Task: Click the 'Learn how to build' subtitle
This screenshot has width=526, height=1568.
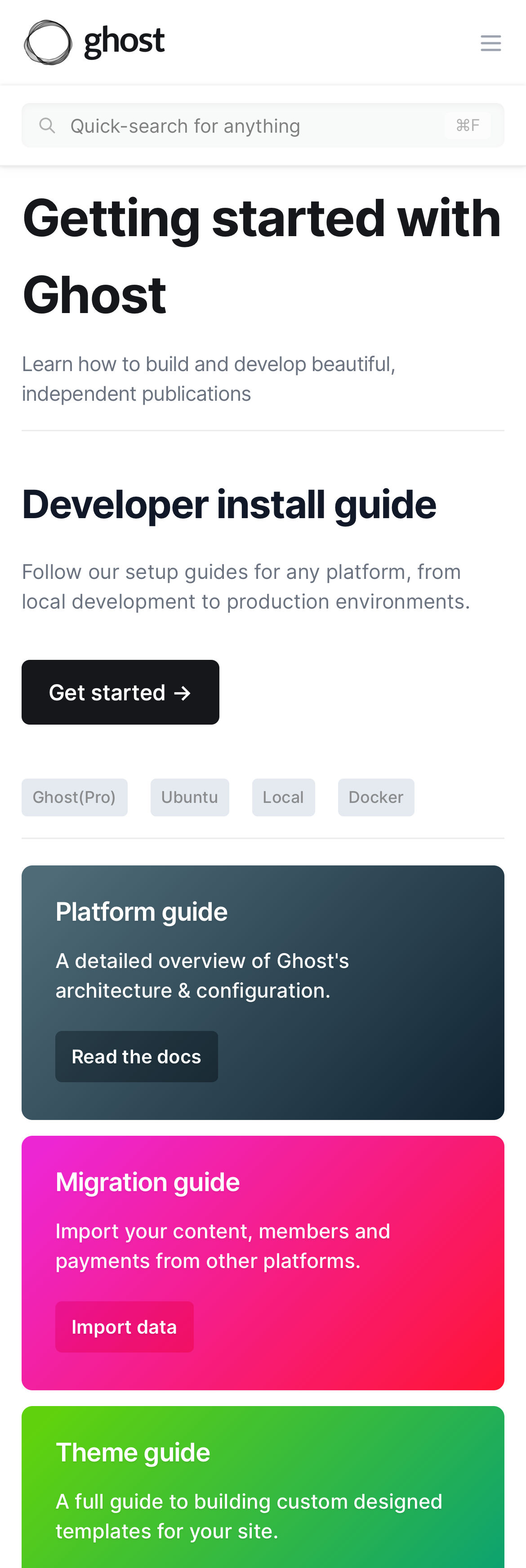Action: click(209, 379)
